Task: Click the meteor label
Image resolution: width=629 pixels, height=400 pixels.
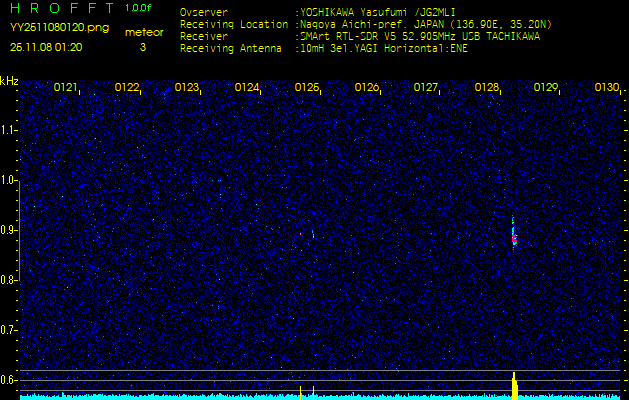Action: pos(144,32)
